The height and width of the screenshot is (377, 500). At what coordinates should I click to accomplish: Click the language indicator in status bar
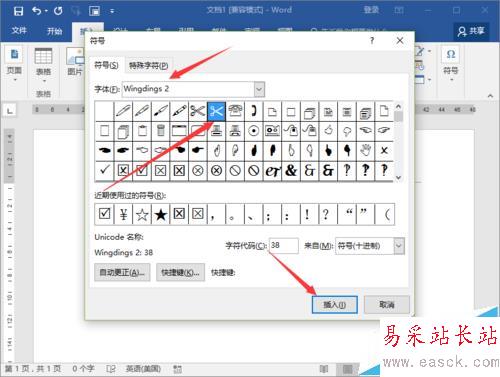[143, 369]
